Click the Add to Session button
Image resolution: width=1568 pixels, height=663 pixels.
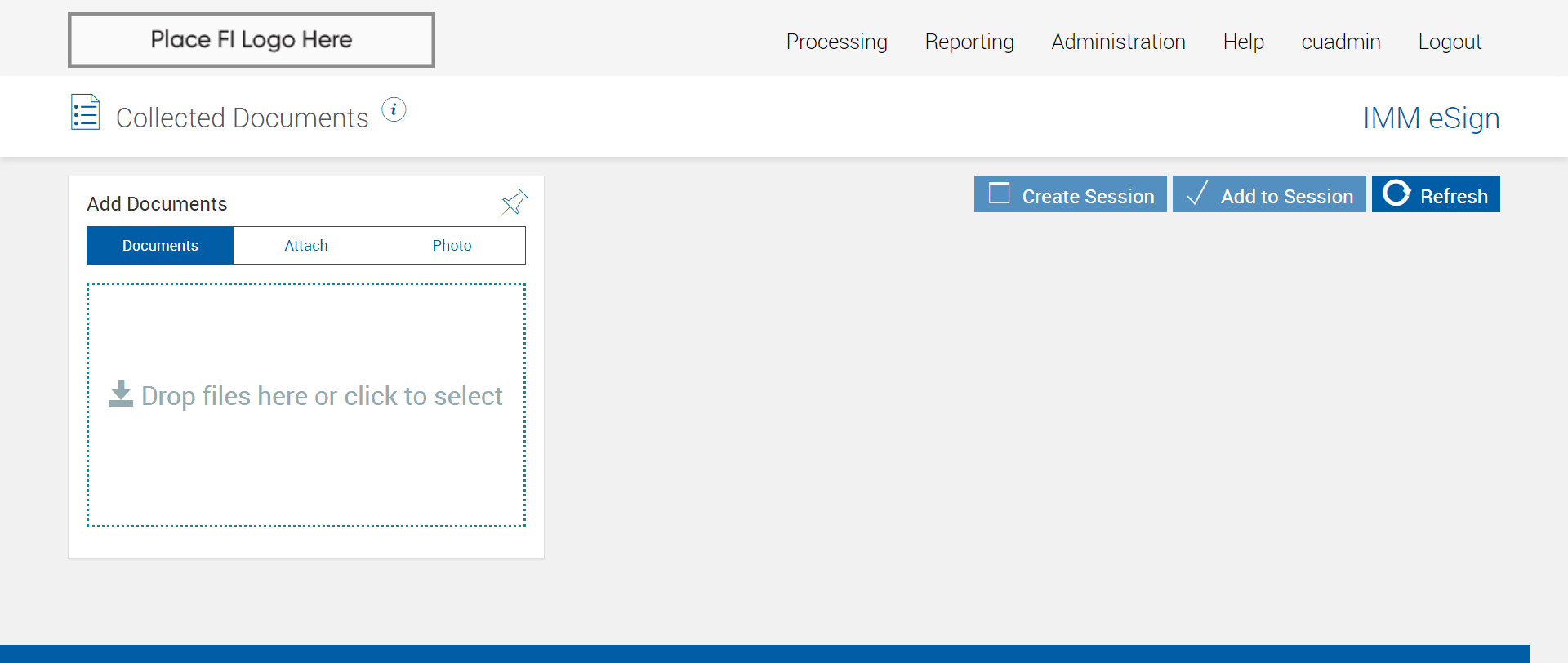tap(1269, 194)
